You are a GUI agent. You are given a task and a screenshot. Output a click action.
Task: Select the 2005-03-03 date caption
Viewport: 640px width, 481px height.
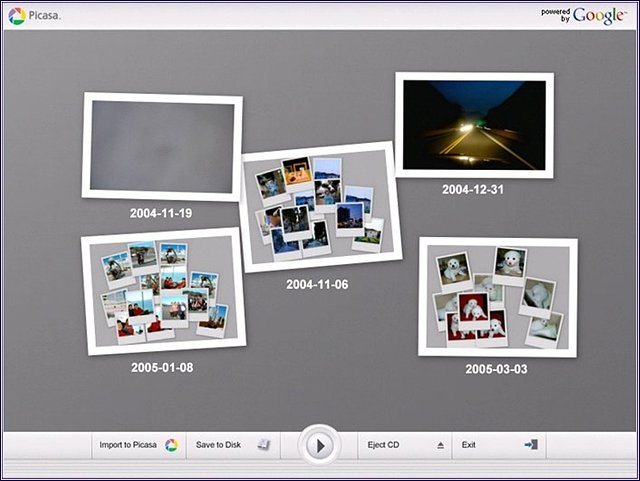(x=496, y=369)
